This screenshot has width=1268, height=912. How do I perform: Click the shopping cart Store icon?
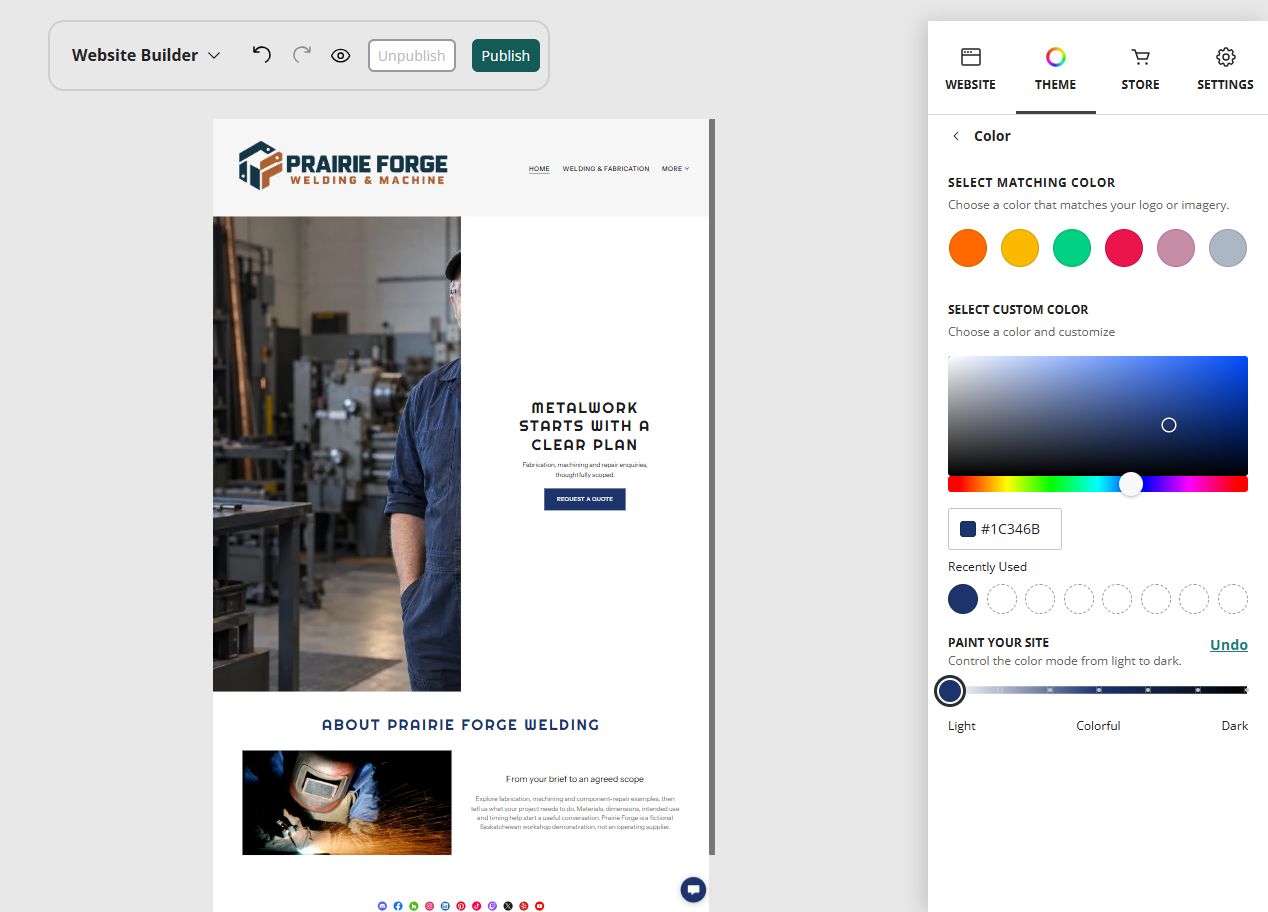(x=1140, y=57)
